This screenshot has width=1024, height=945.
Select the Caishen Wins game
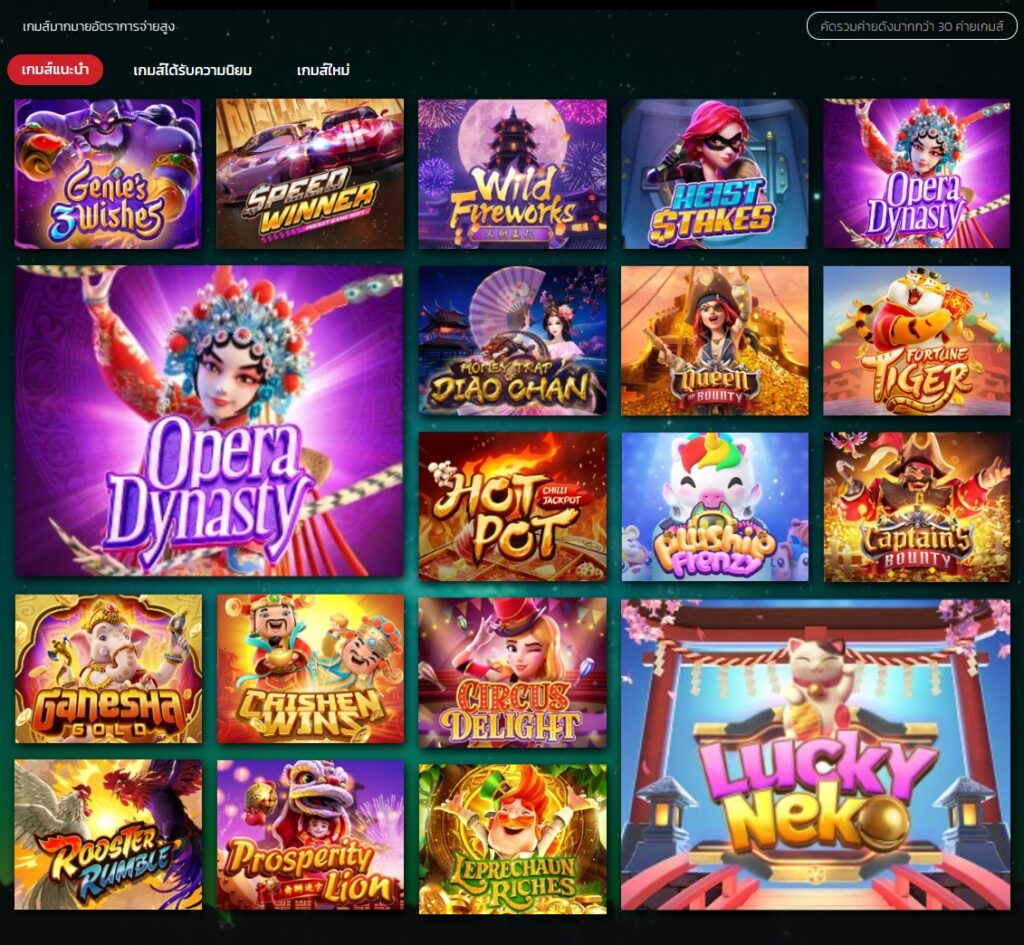[x=310, y=669]
